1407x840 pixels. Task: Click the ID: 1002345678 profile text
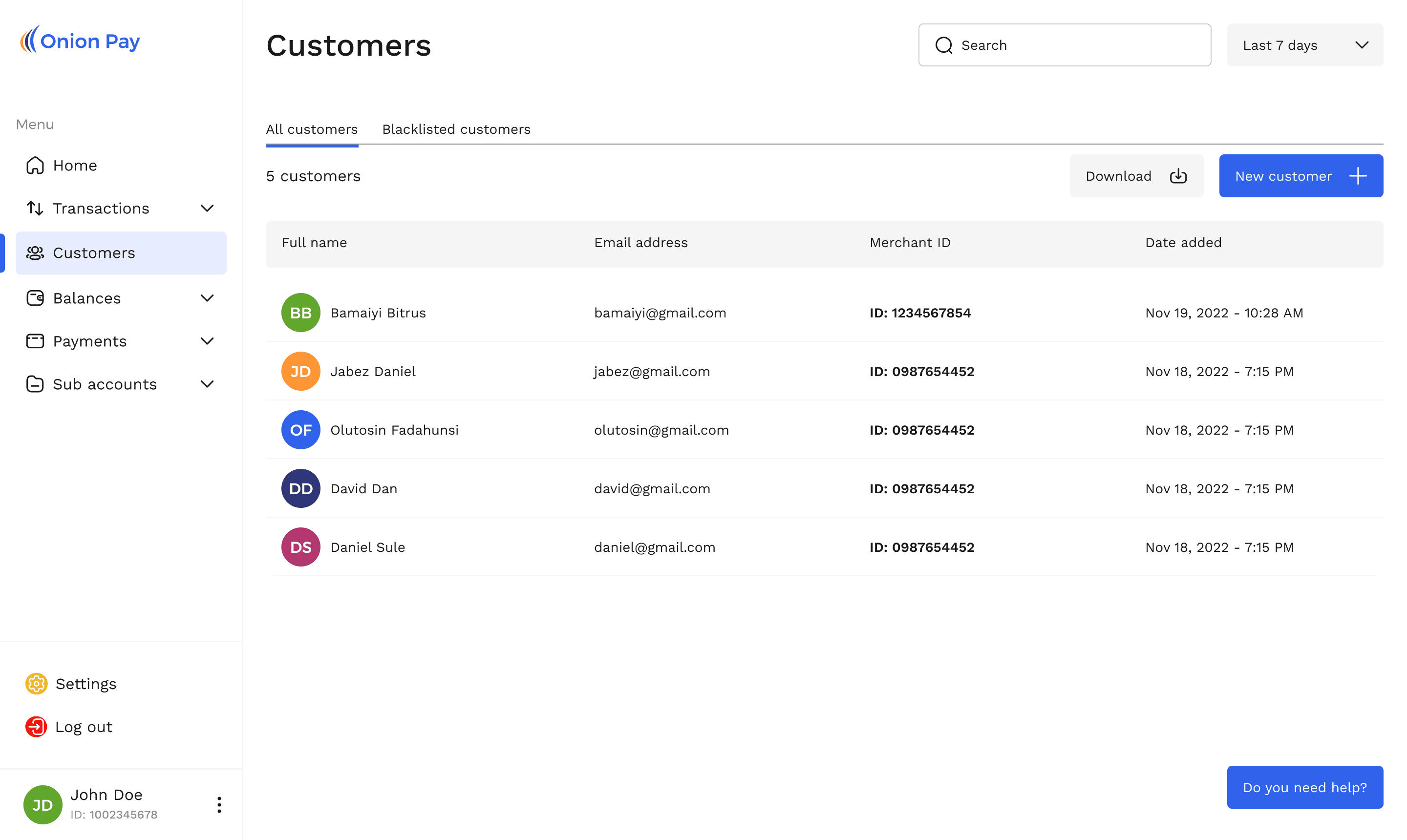pos(114,815)
